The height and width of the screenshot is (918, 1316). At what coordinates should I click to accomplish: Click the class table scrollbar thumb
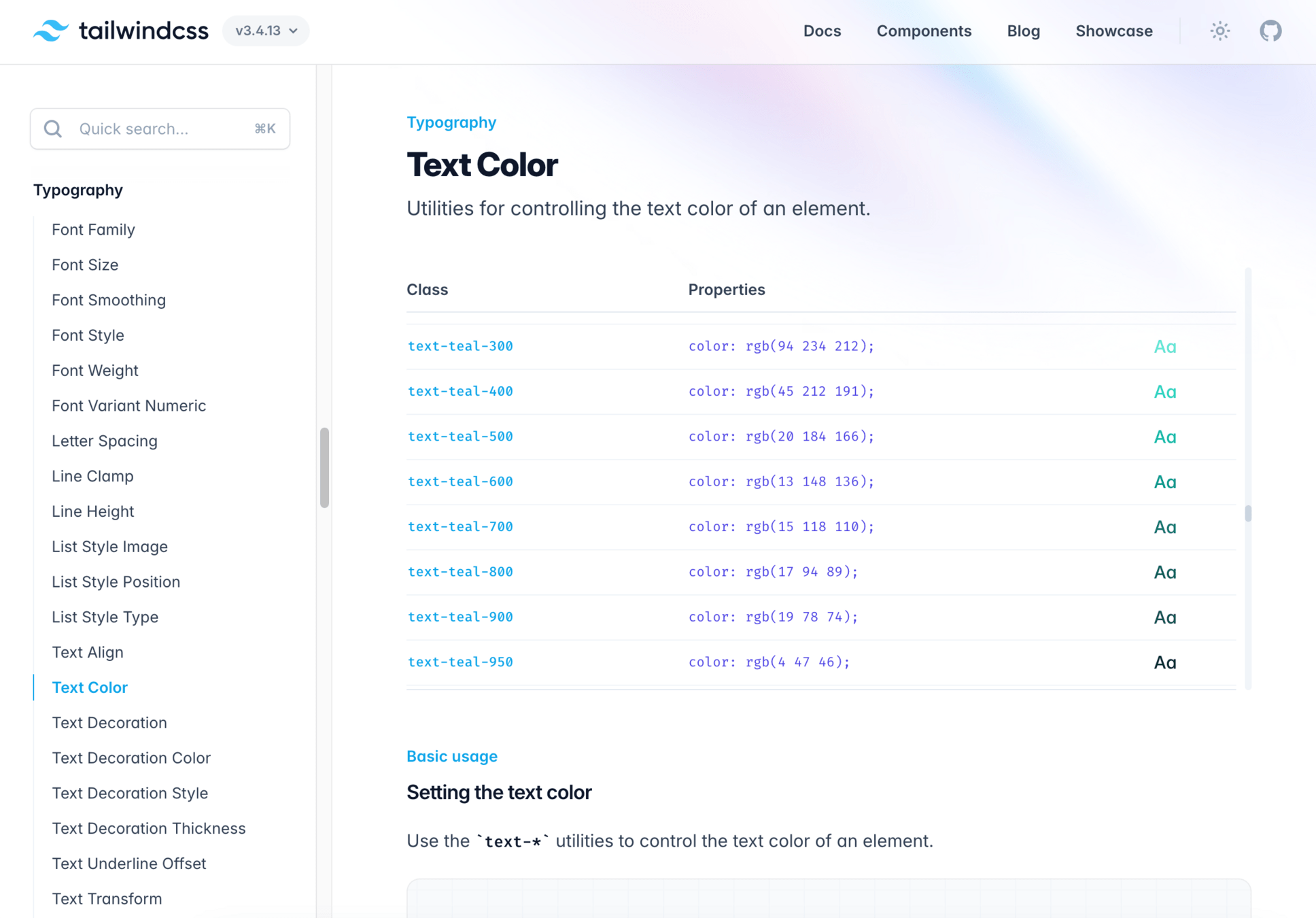click(1247, 513)
